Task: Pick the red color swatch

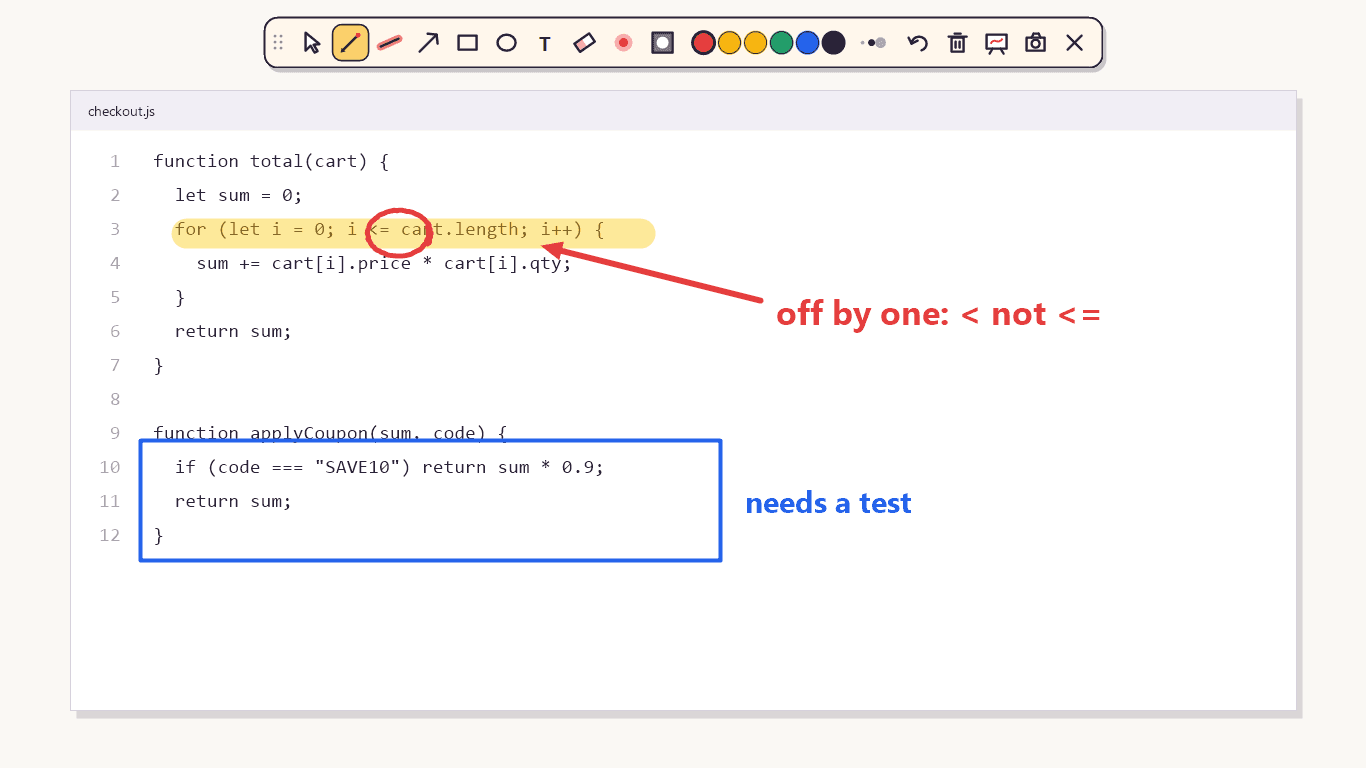Action: click(704, 43)
